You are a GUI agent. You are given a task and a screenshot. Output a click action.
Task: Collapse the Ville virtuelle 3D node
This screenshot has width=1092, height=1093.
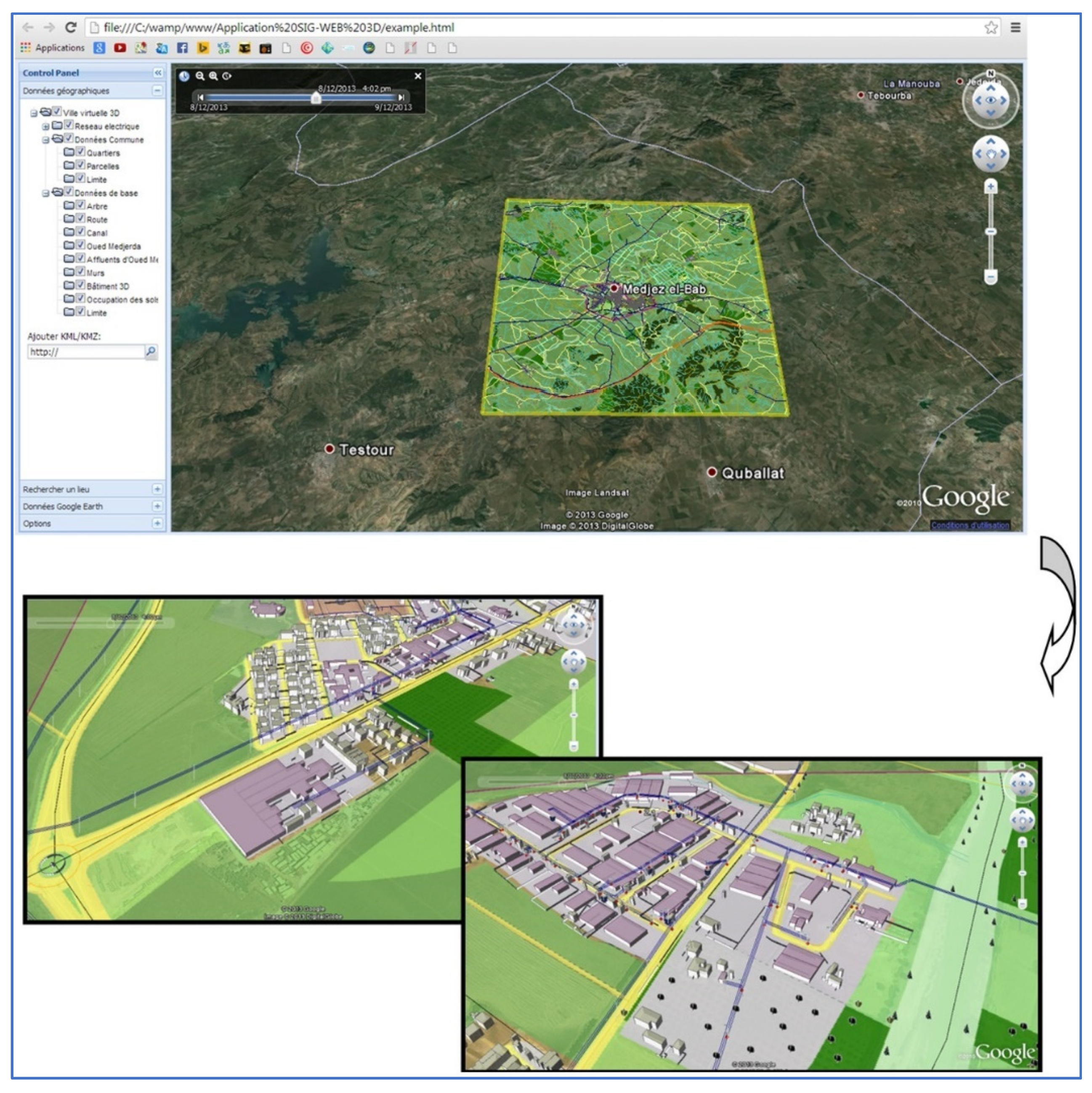[33, 113]
